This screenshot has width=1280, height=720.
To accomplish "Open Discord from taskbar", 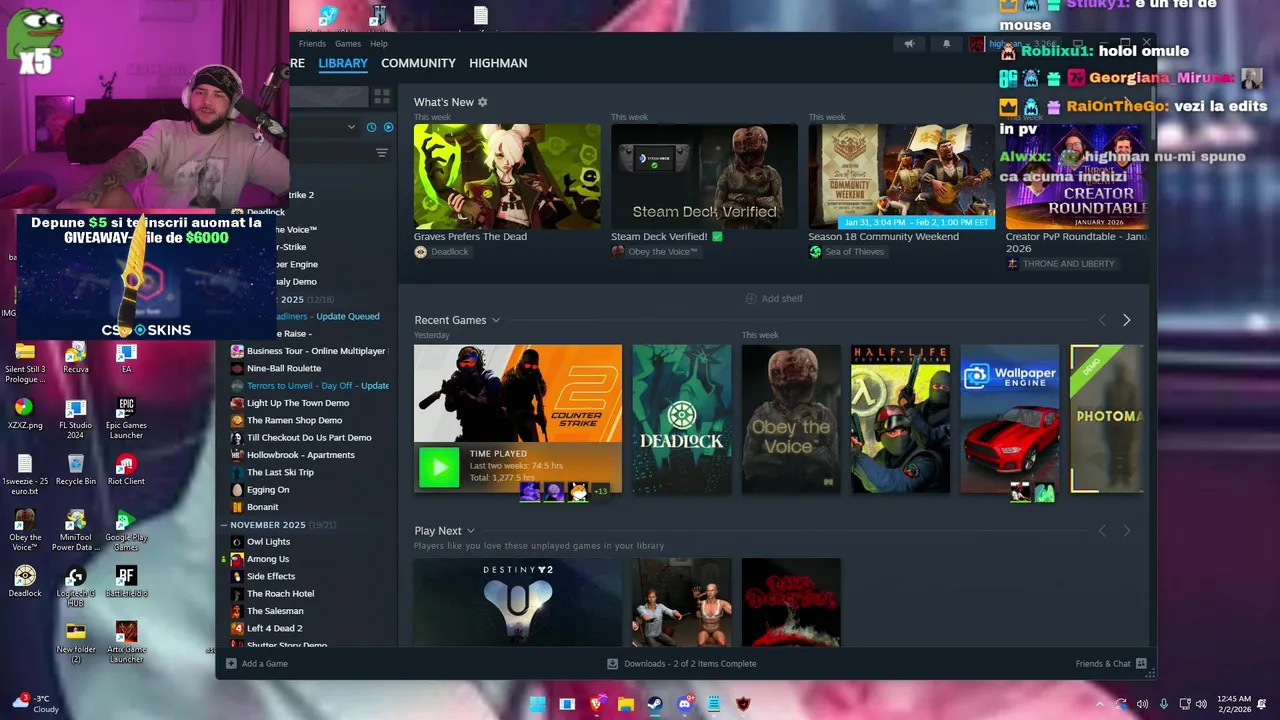I will (x=686, y=704).
